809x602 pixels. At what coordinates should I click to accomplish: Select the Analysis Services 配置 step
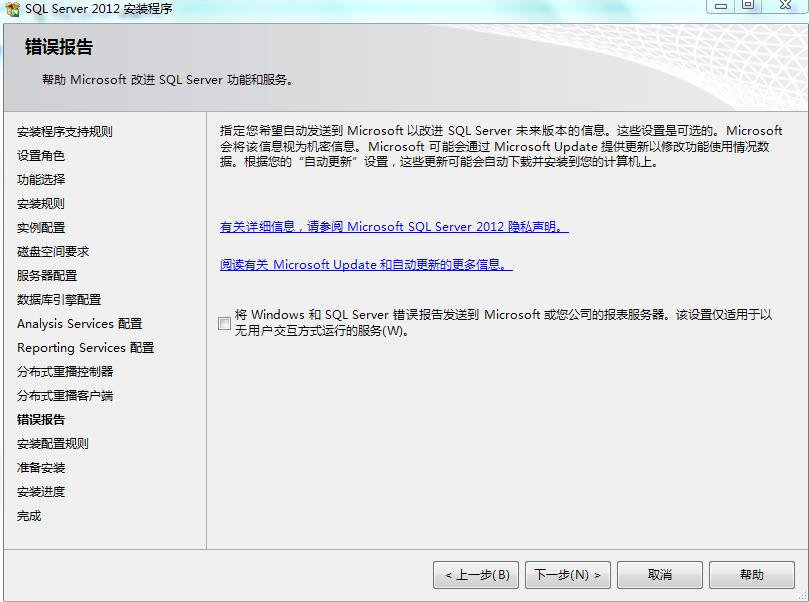[79, 323]
